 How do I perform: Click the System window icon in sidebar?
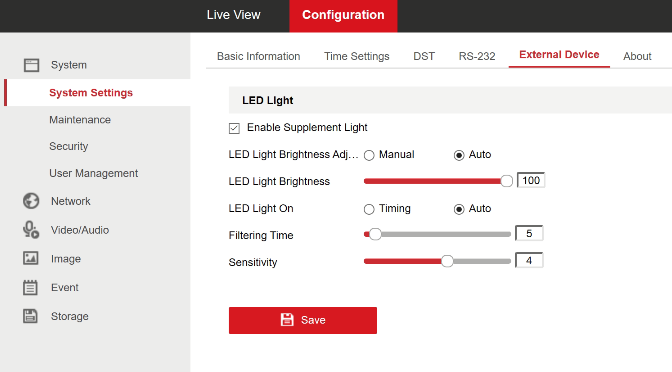point(31,65)
